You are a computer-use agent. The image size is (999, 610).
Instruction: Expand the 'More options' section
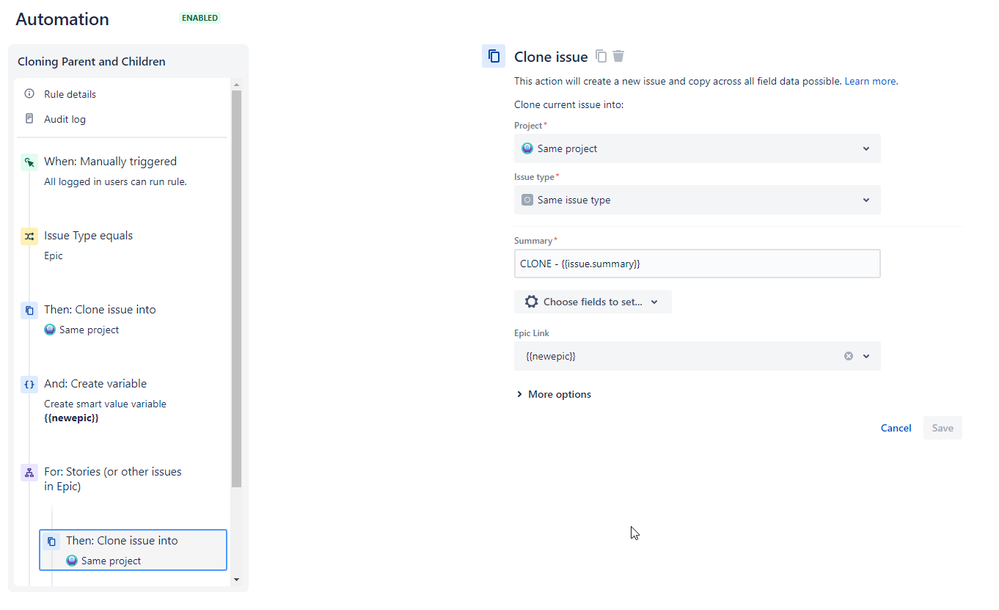(x=554, y=394)
